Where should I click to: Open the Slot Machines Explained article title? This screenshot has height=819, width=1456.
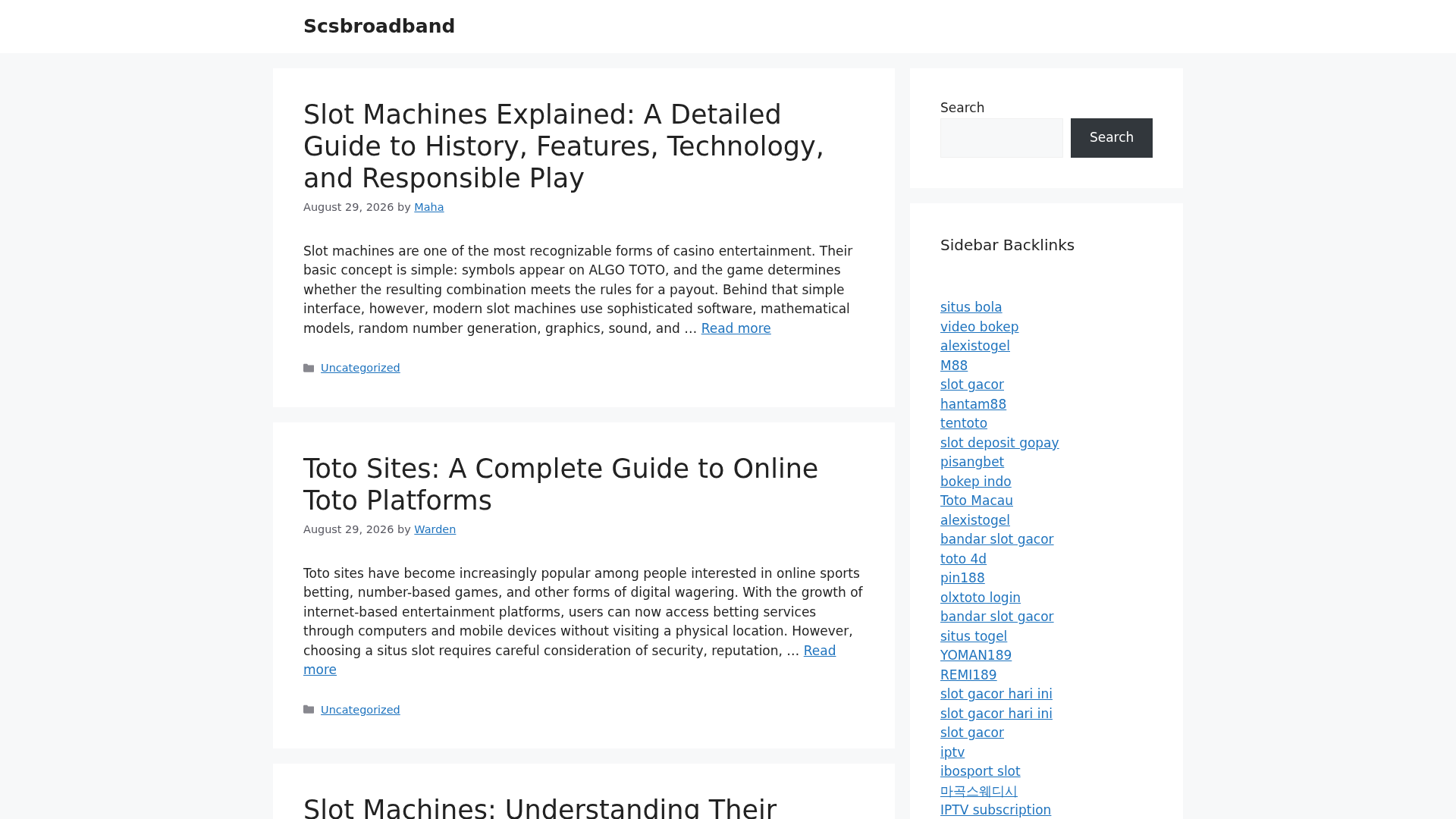click(563, 146)
